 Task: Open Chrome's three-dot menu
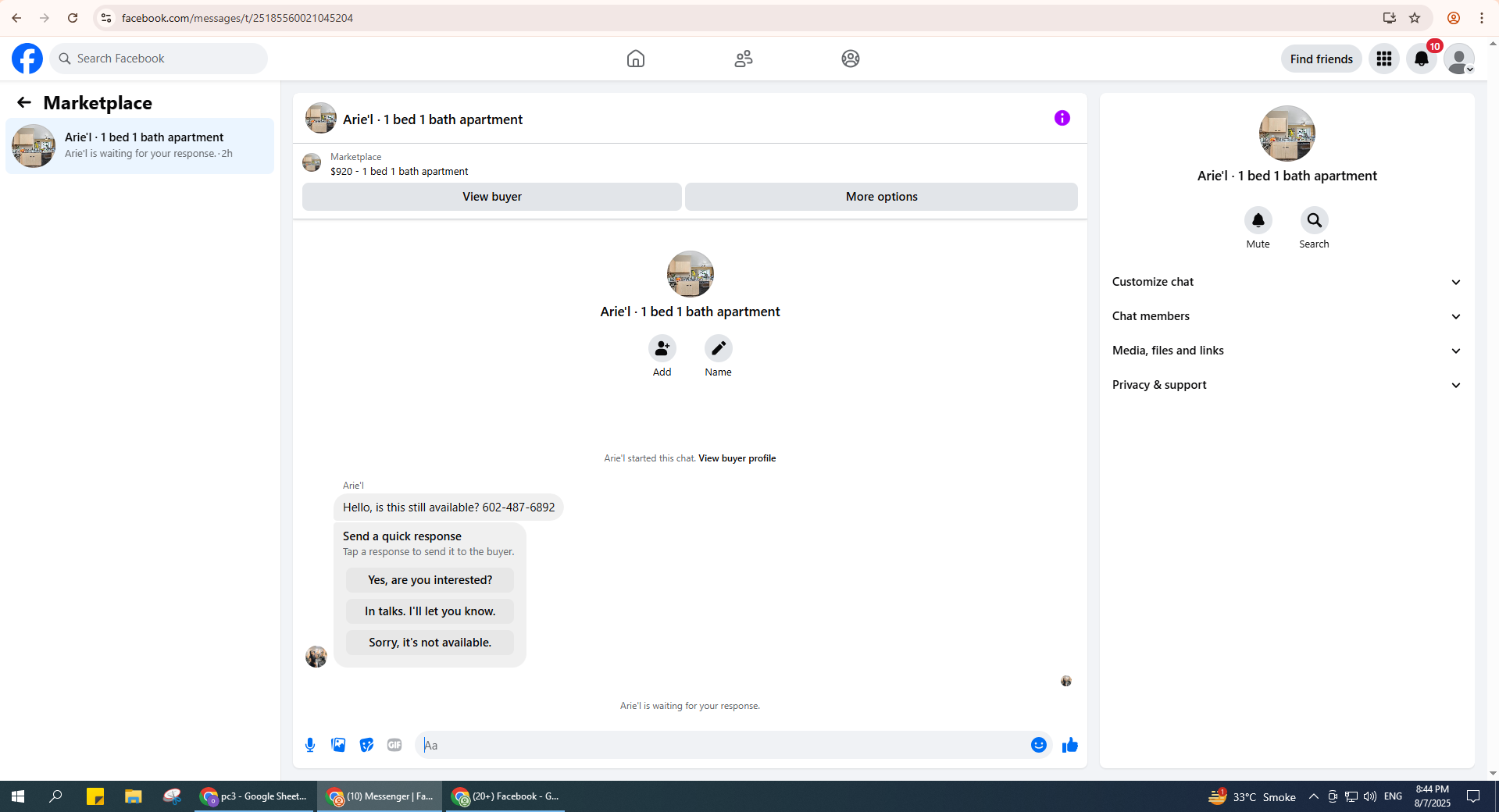[1482, 18]
